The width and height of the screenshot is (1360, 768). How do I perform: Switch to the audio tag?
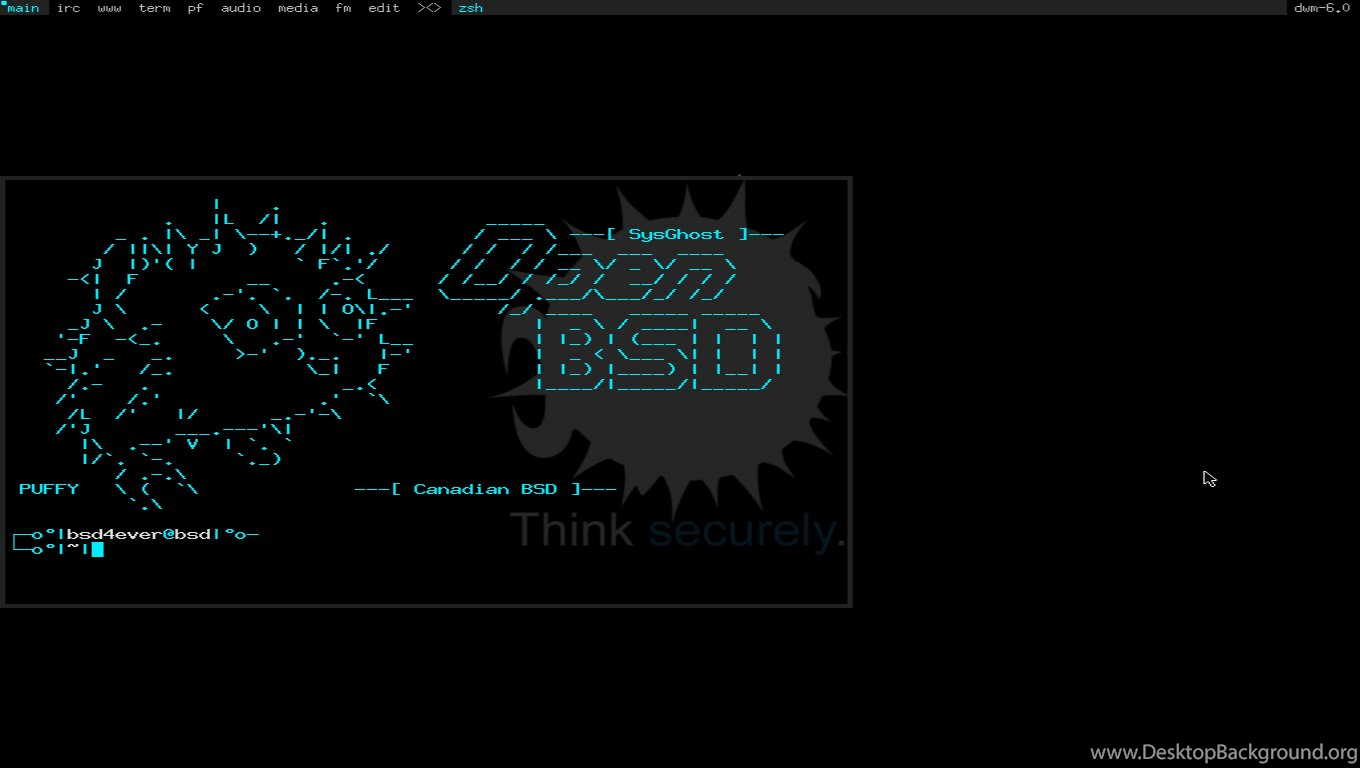pos(240,8)
